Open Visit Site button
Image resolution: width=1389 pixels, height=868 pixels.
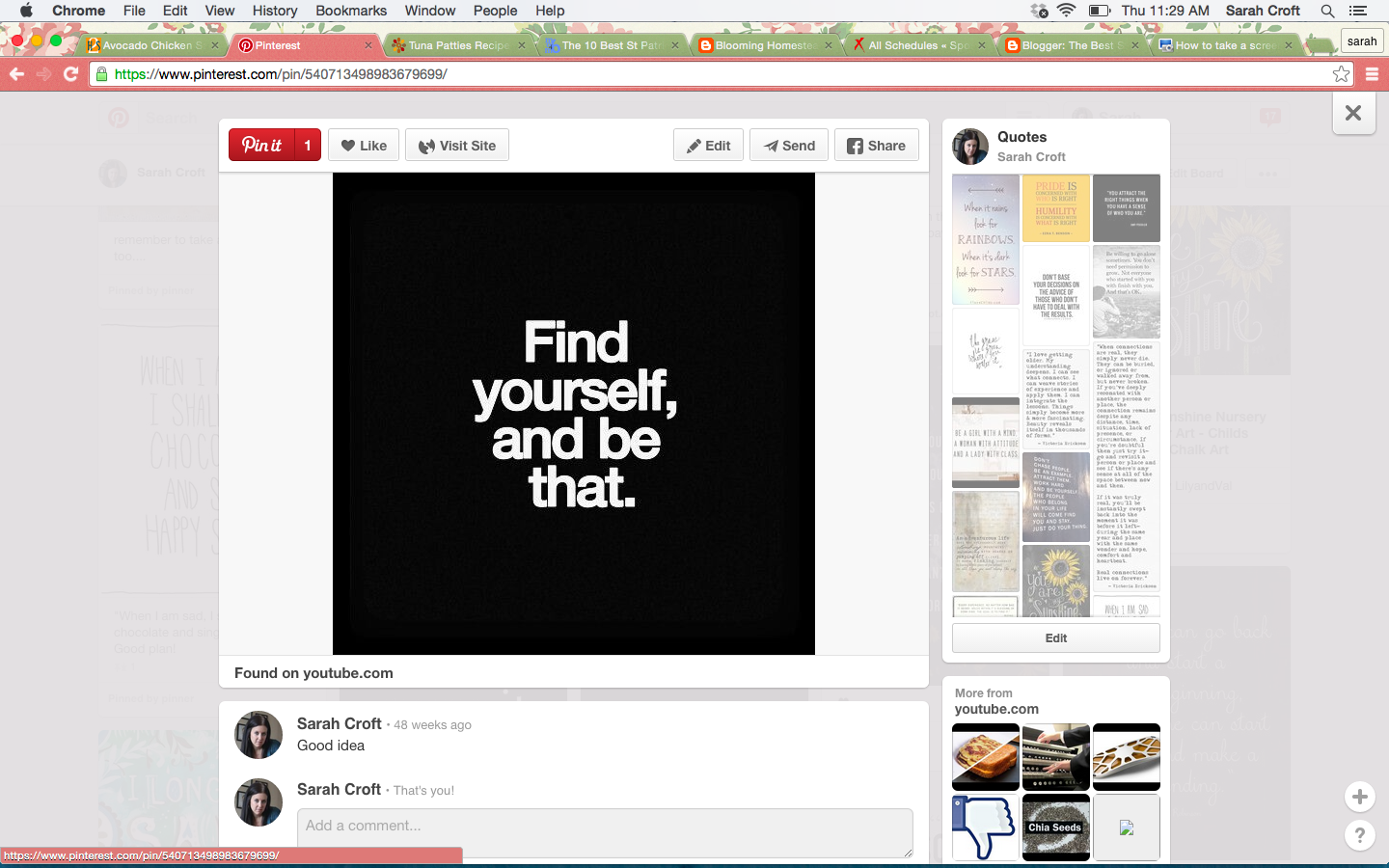click(x=457, y=146)
